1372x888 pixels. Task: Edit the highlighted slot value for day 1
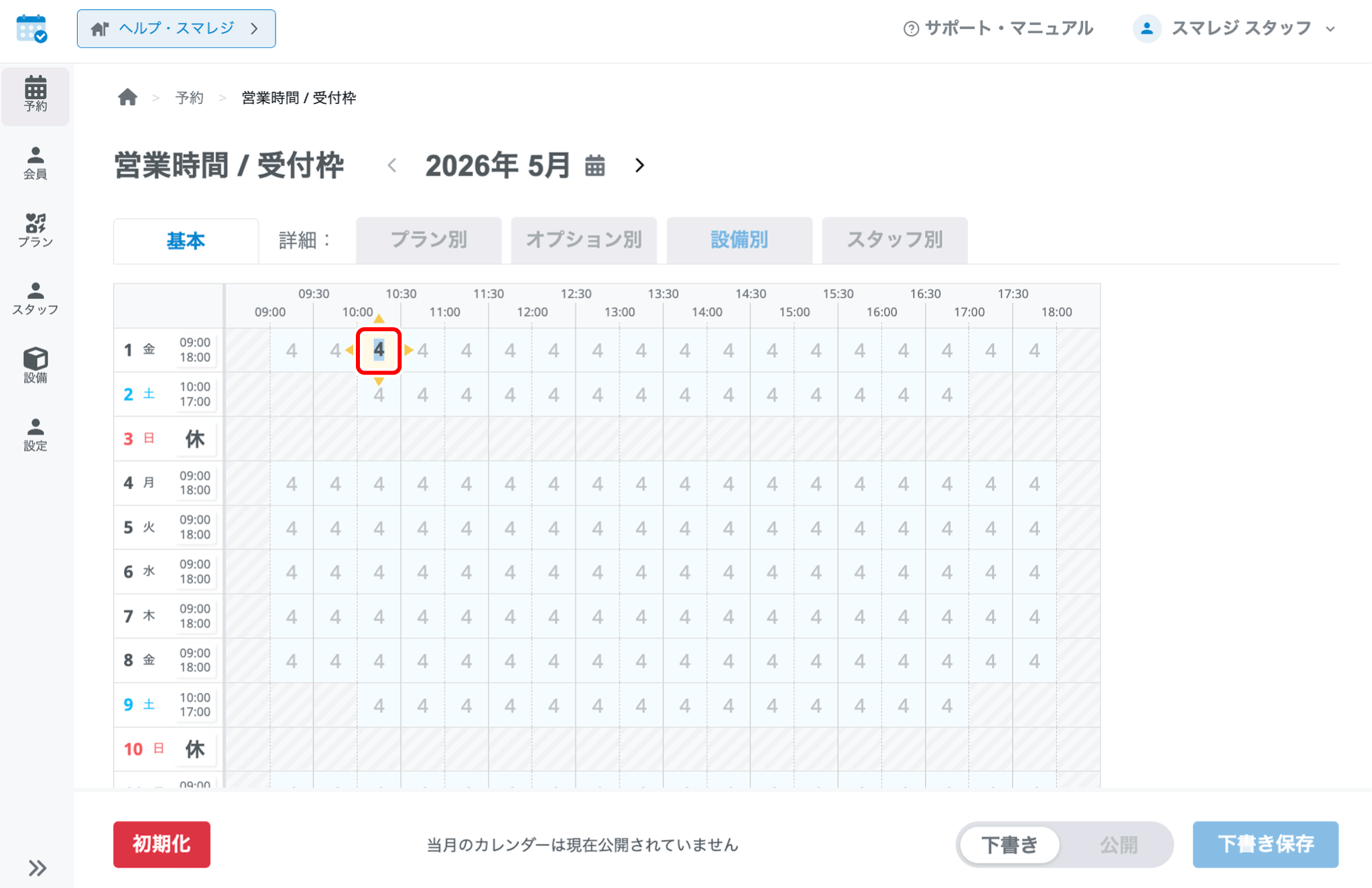click(379, 350)
